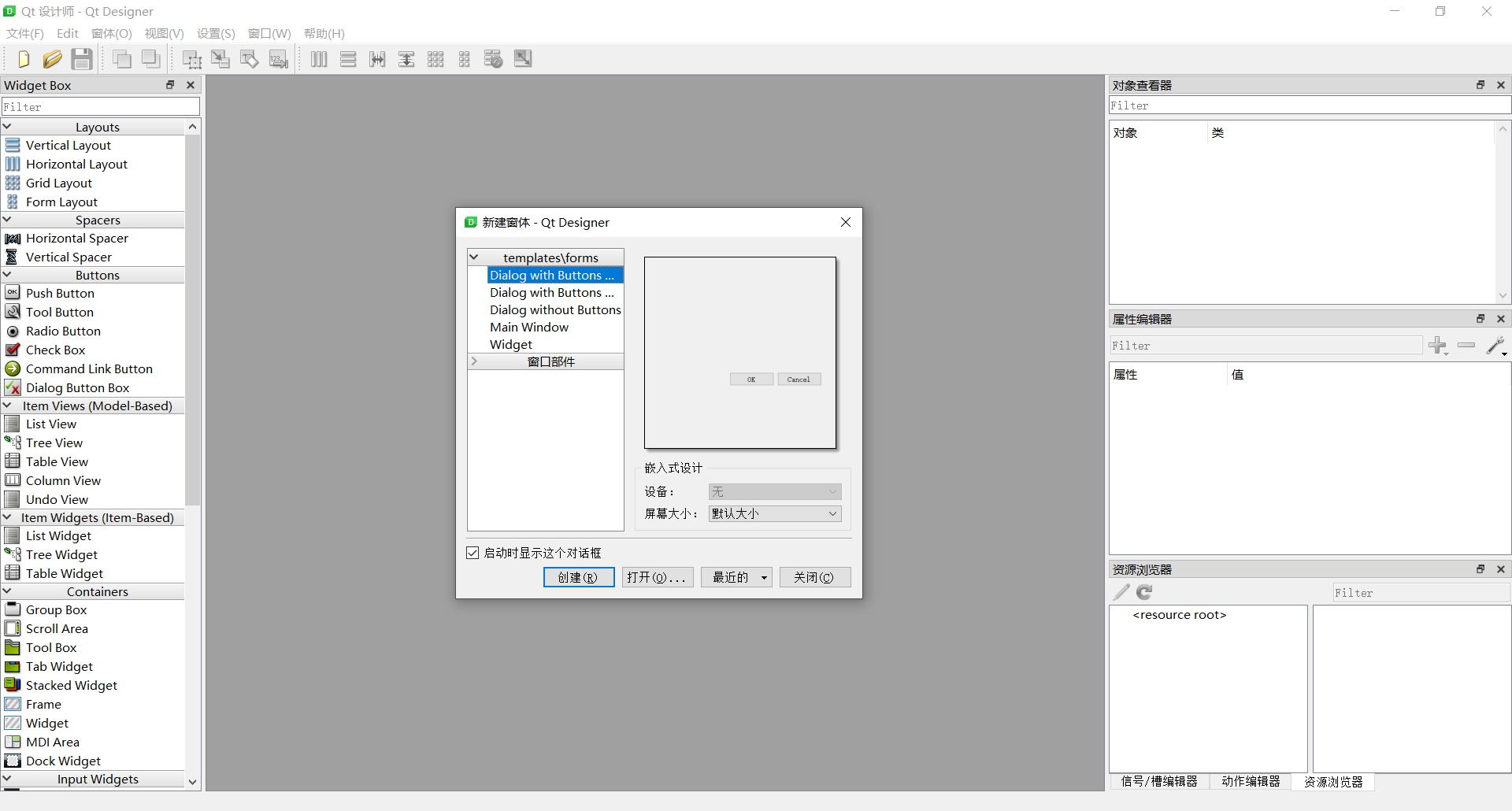Float the Widget Box panel
The image size is (1512, 811).
(170, 85)
